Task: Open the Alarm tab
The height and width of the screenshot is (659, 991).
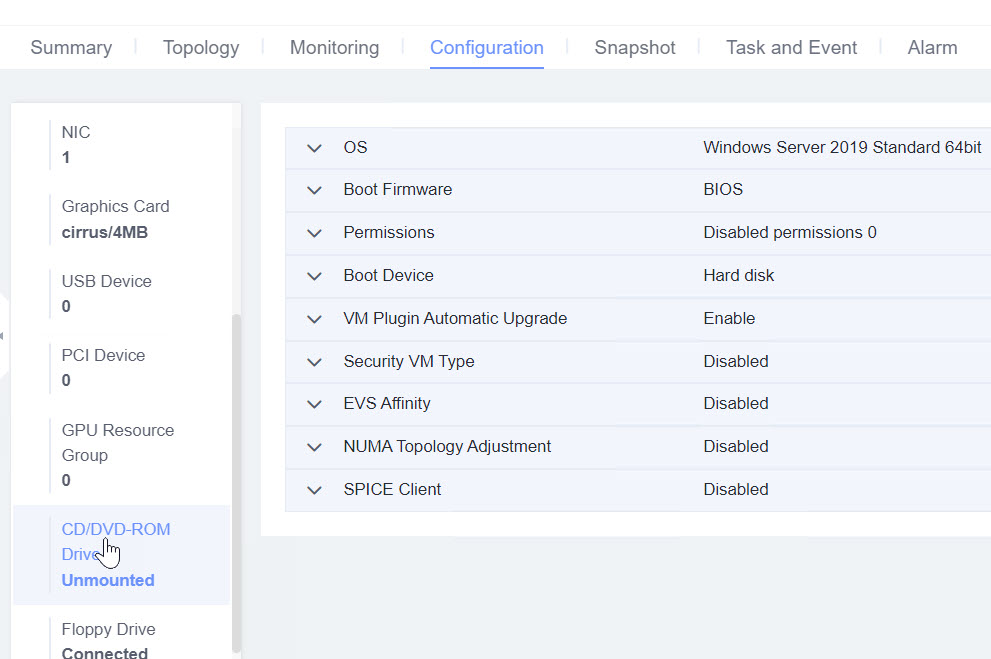Action: [x=932, y=47]
